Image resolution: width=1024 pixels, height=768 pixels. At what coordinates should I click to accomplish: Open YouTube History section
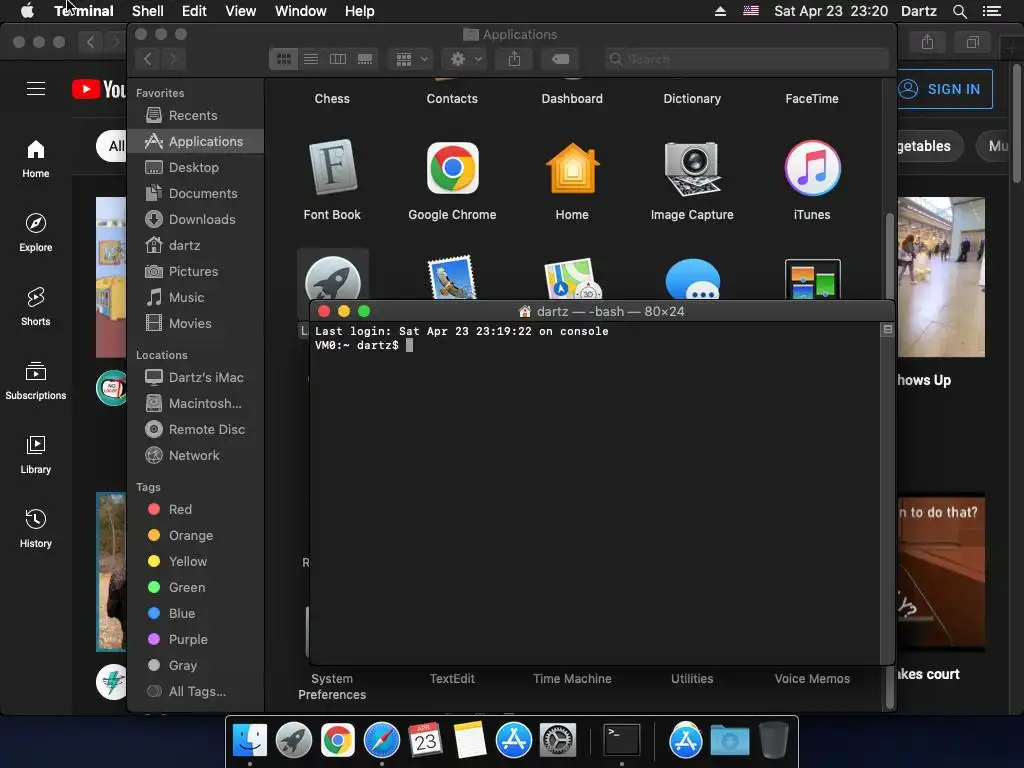point(36,528)
